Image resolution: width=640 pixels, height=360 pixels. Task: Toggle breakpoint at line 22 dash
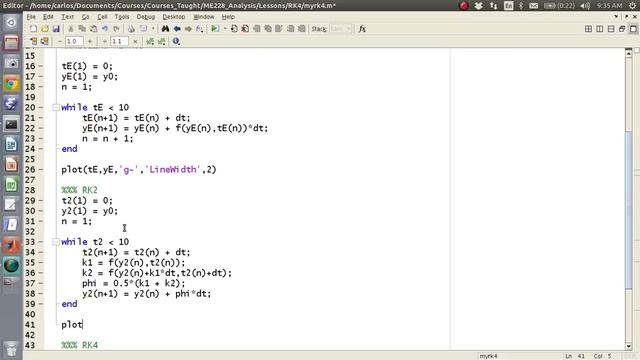tap(41, 128)
